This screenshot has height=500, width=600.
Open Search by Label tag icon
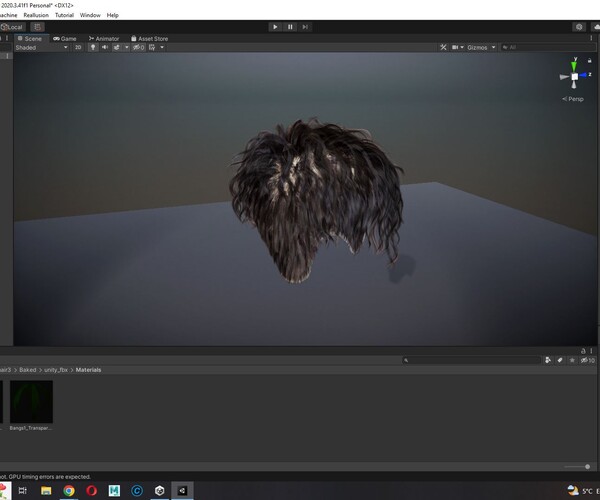point(560,360)
